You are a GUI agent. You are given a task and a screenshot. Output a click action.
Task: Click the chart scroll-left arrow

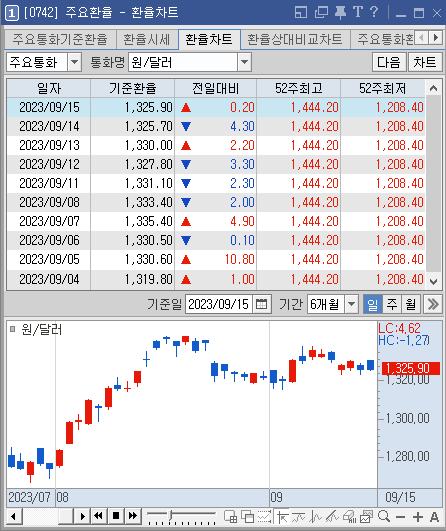coord(14,517)
